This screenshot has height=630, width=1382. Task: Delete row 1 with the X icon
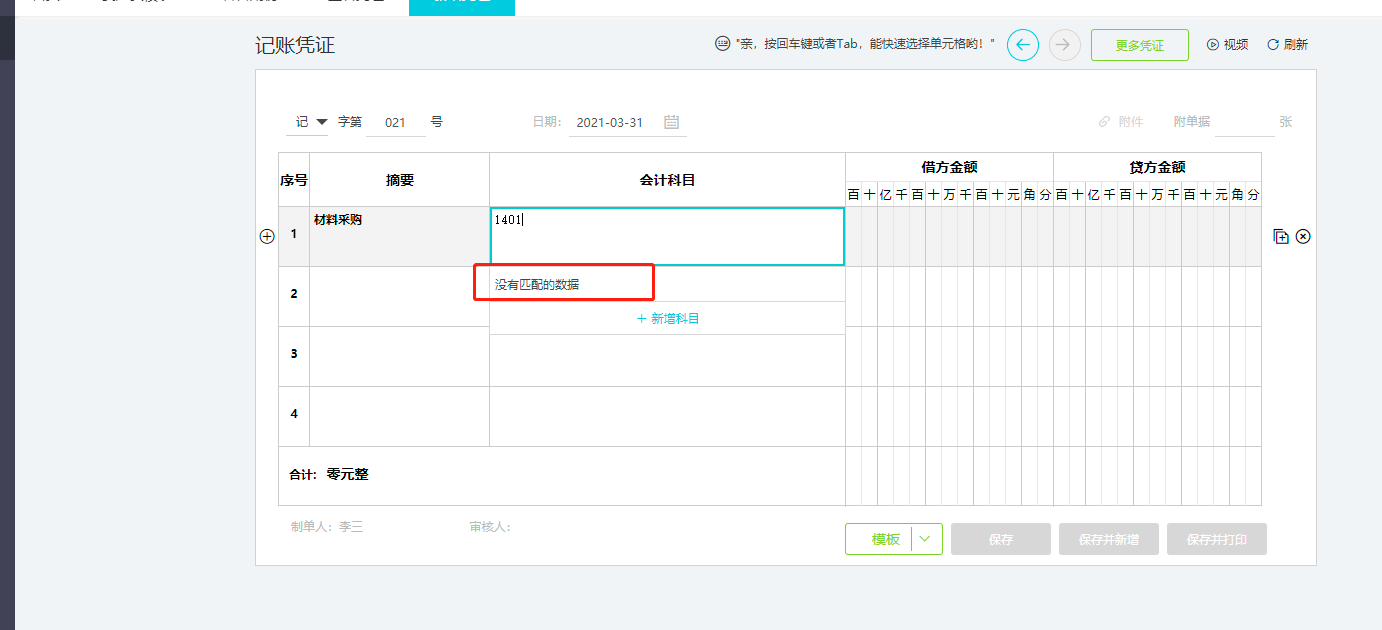point(1303,236)
